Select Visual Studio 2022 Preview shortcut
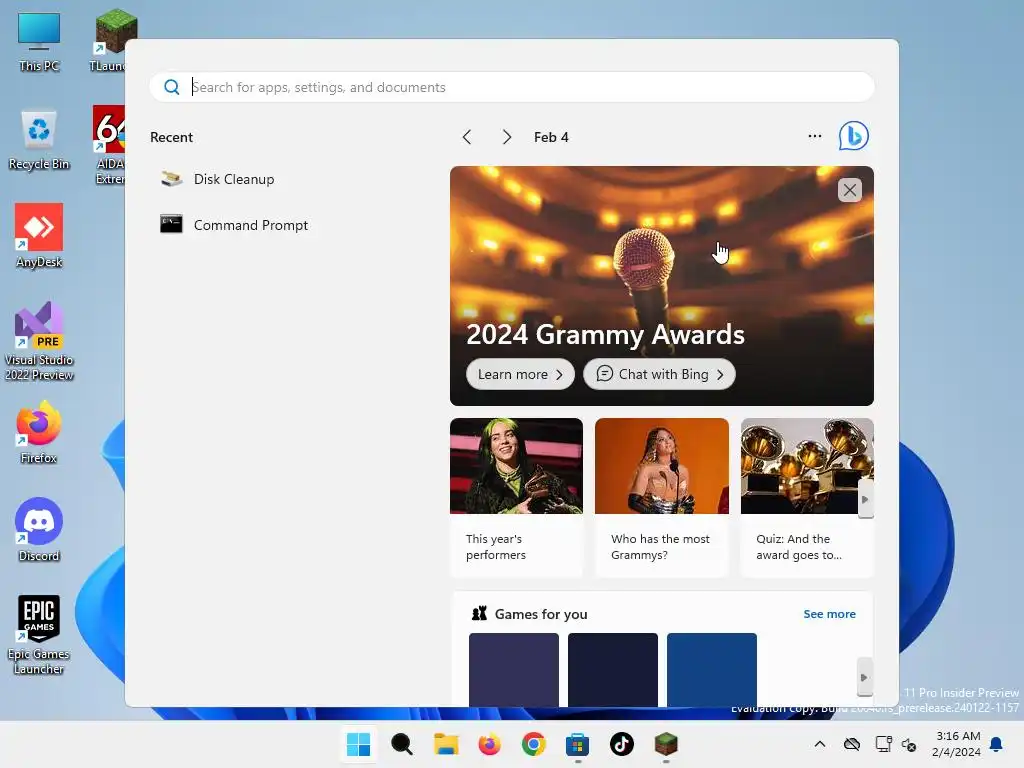The height and width of the screenshot is (768, 1024). click(39, 341)
